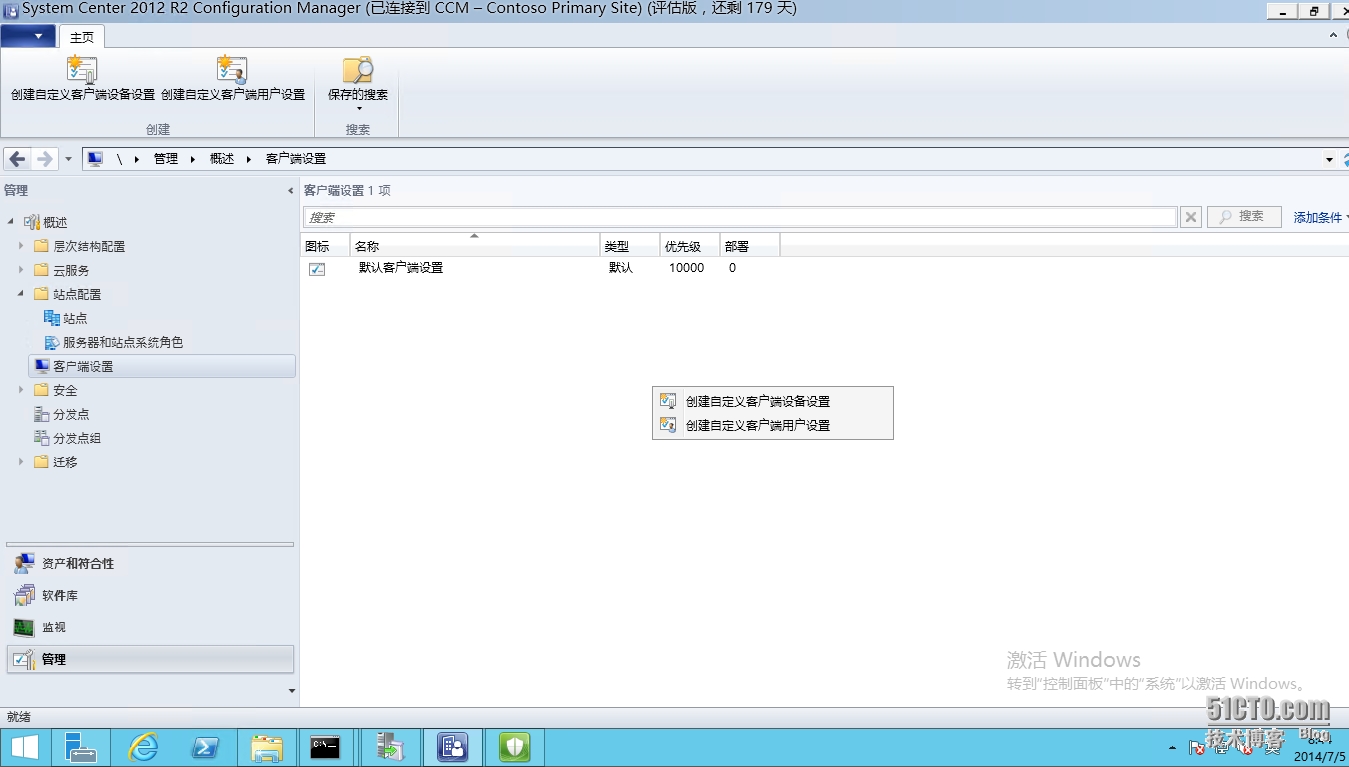
Task: Clear the search with the X button
Action: tap(1190, 217)
